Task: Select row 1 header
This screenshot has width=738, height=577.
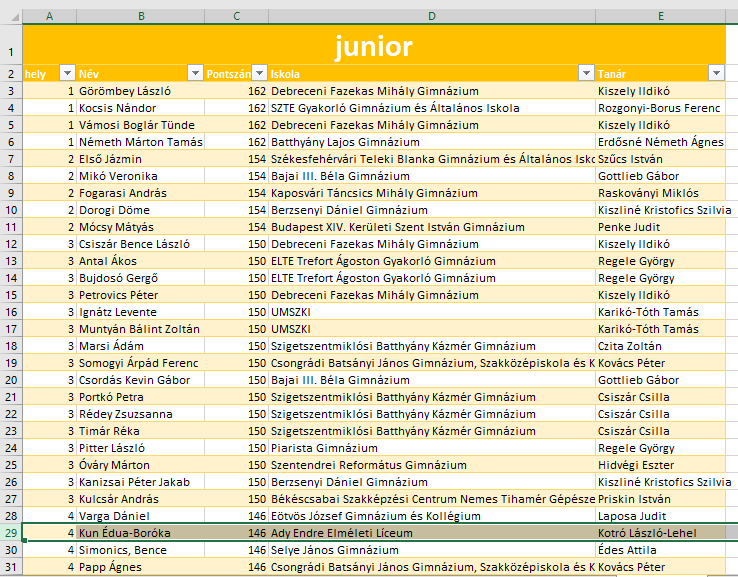Action: point(10,47)
